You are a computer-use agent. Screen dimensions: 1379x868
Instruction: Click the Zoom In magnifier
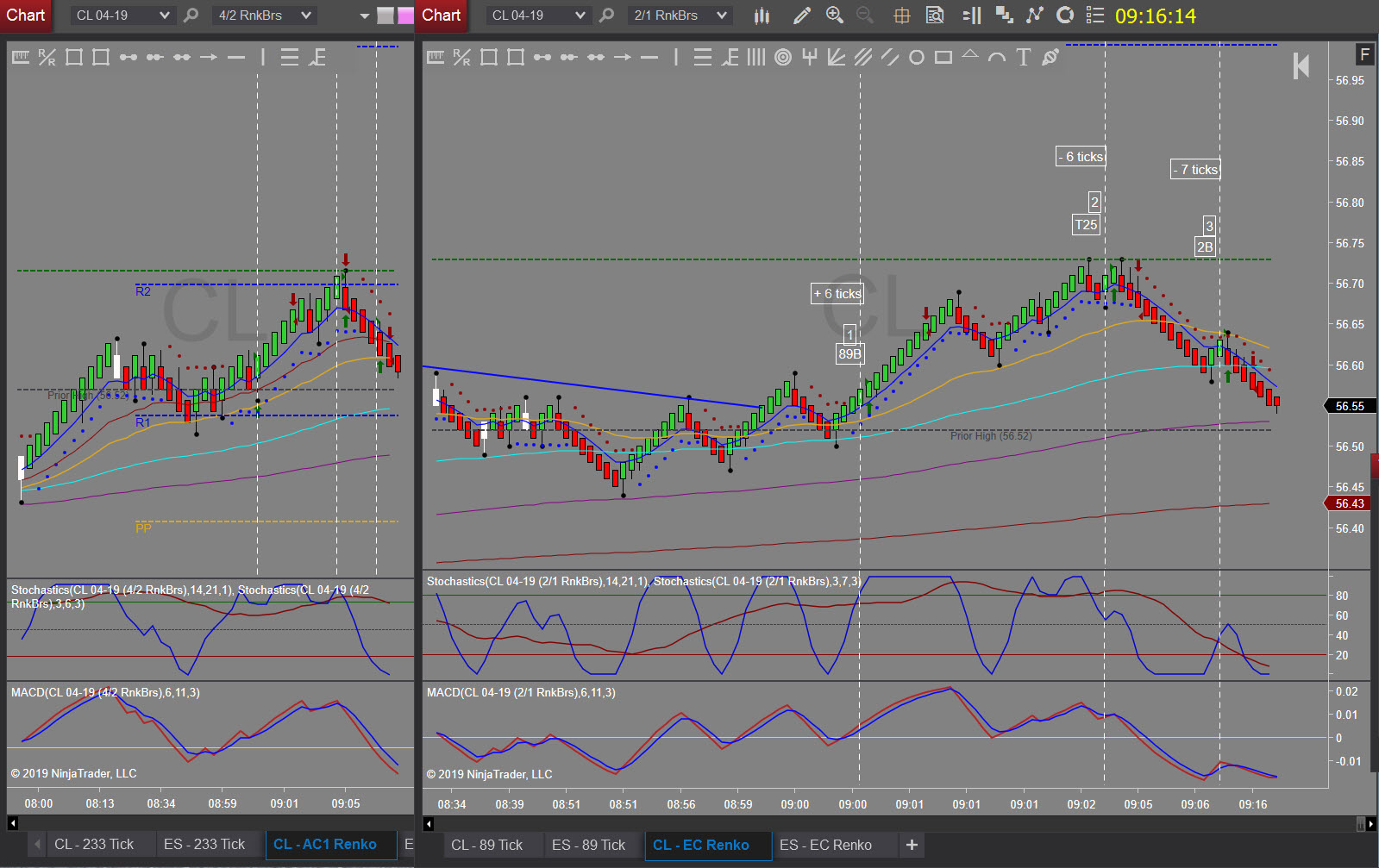[834, 16]
